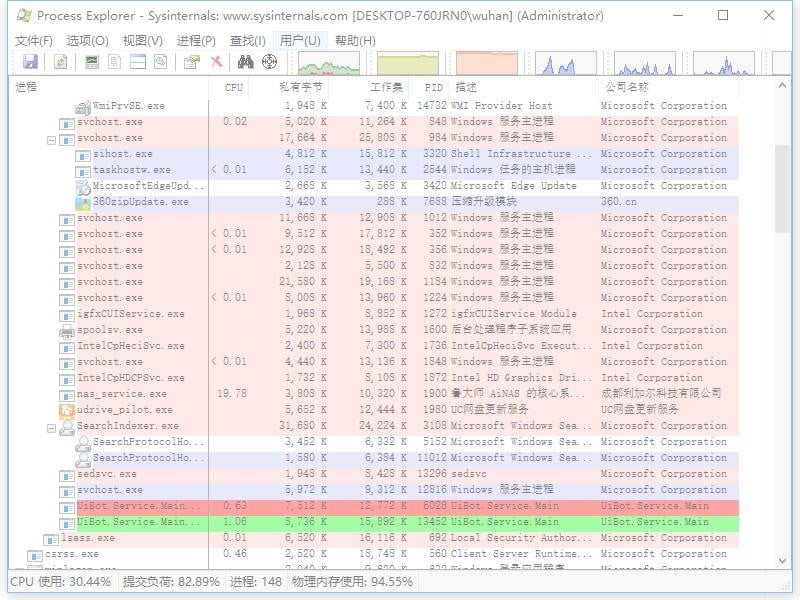This screenshot has width=800, height=600.
Task: Sort by the 描述 column header
Action: click(x=523, y=87)
